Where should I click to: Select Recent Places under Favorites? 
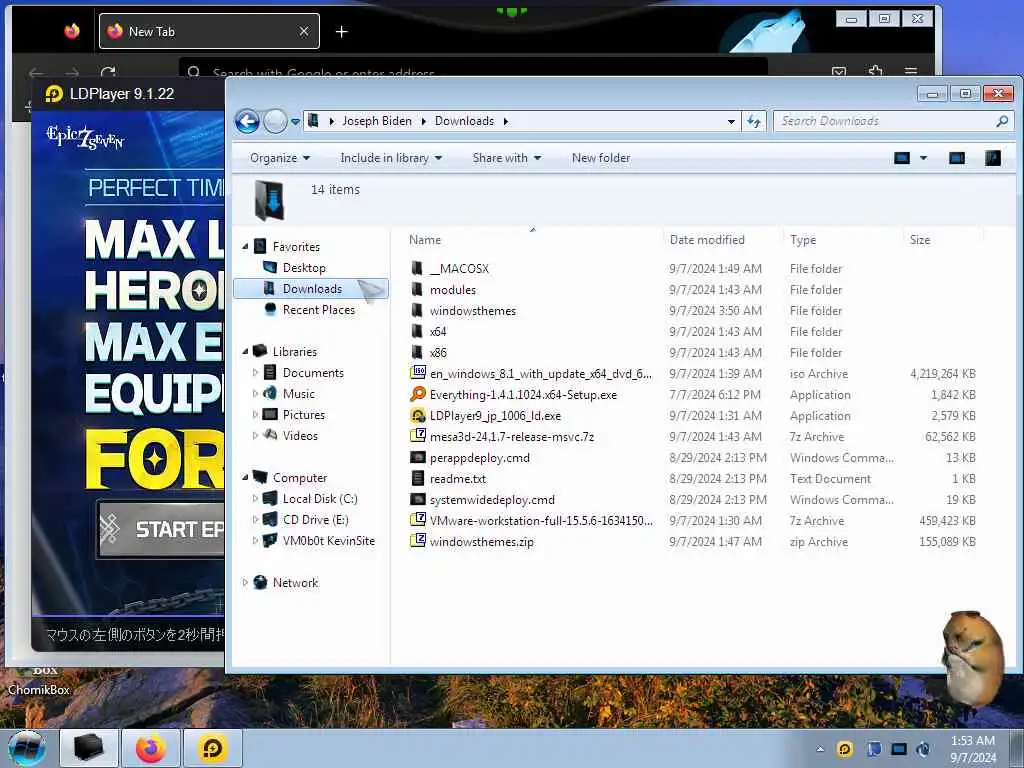(x=319, y=310)
